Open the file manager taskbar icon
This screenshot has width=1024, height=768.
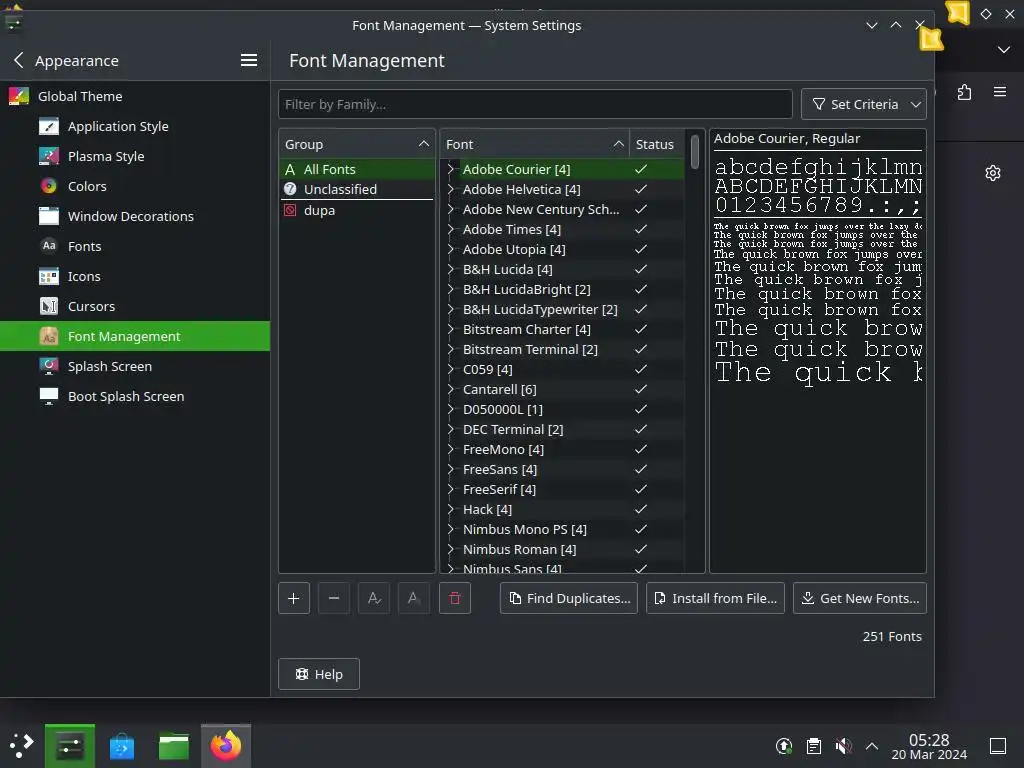[x=174, y=746]
